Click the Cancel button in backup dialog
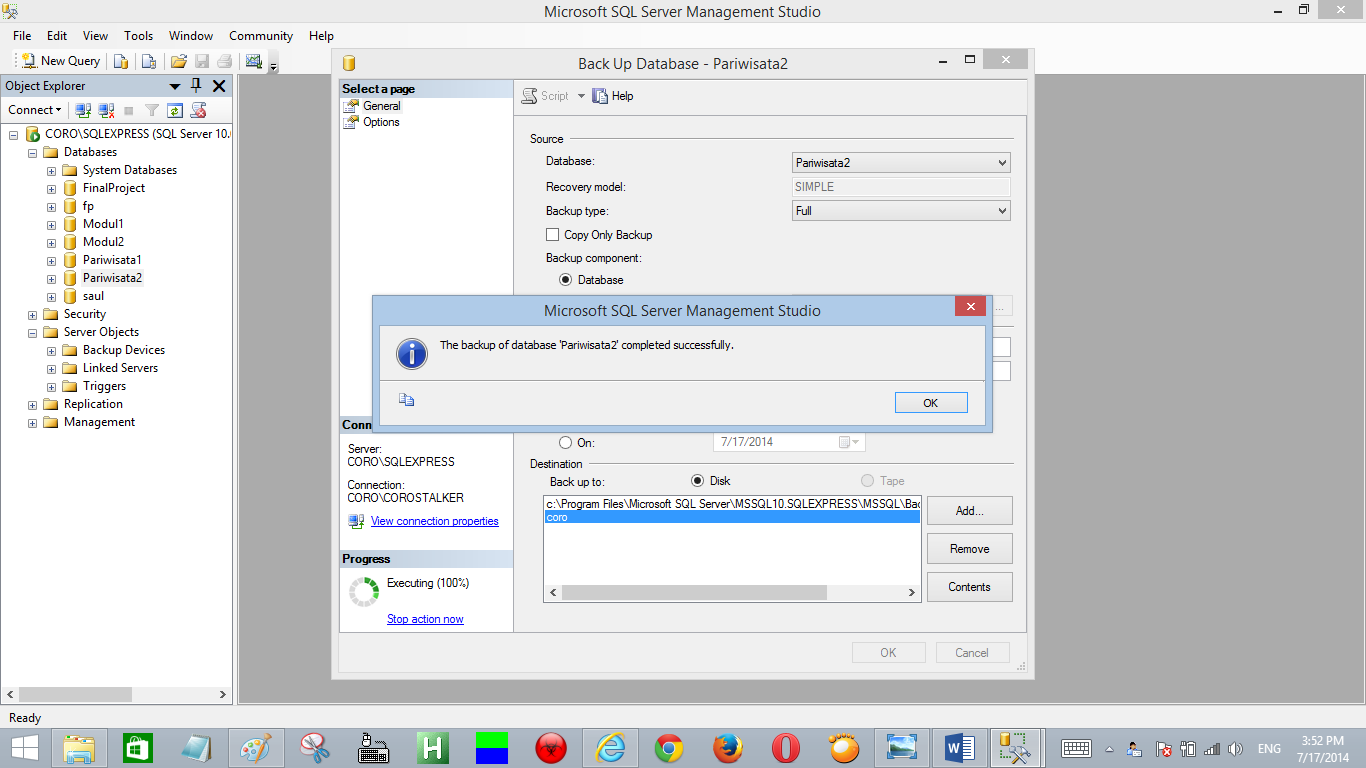 (972, 652)
